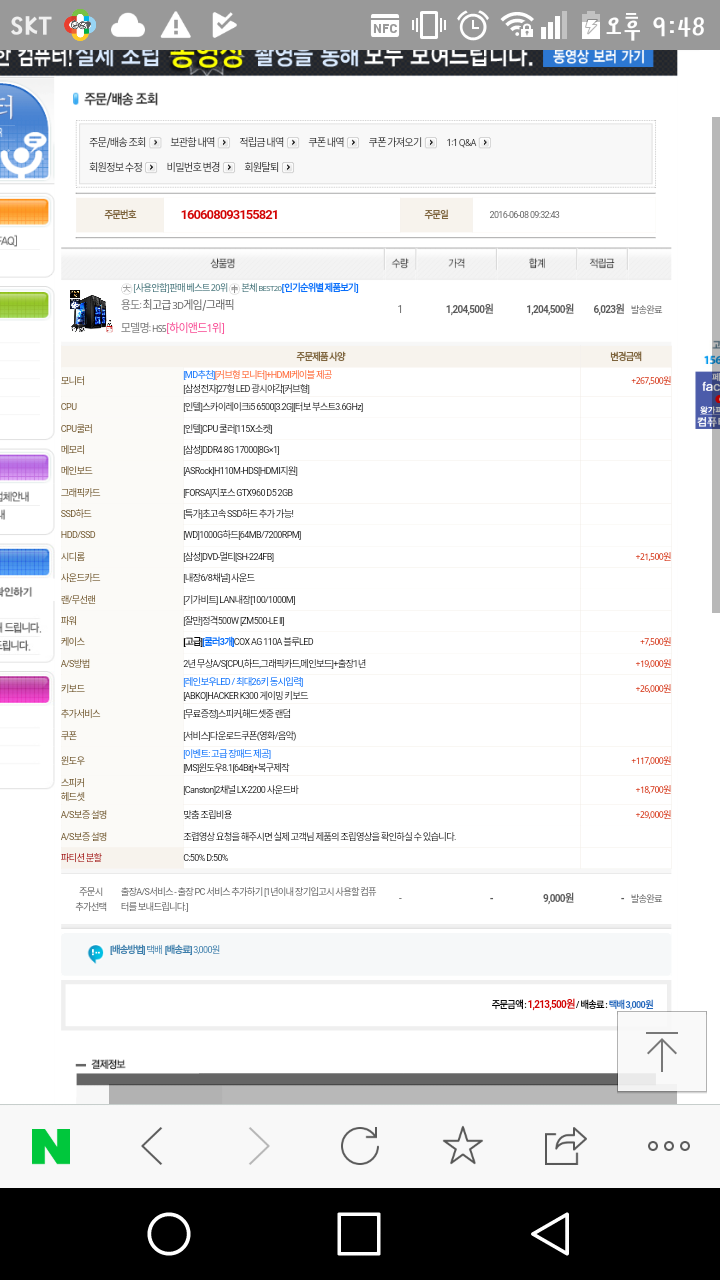The image size is (720, 1280).
Task: Tap the scroll-to-top arrow button
Action: (x=661, y=1052)
